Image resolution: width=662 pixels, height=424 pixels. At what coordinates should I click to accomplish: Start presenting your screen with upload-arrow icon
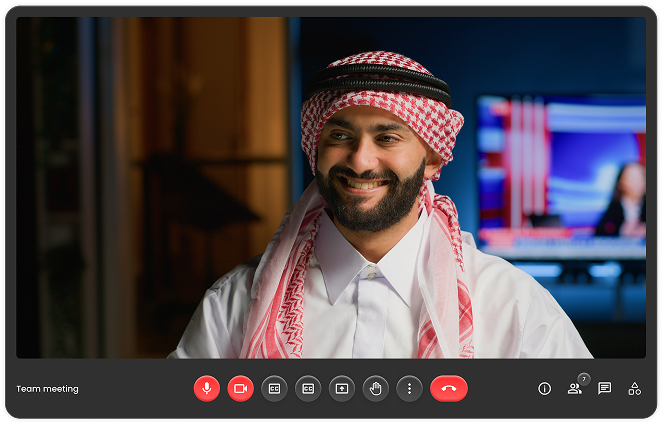pos(342,388)
